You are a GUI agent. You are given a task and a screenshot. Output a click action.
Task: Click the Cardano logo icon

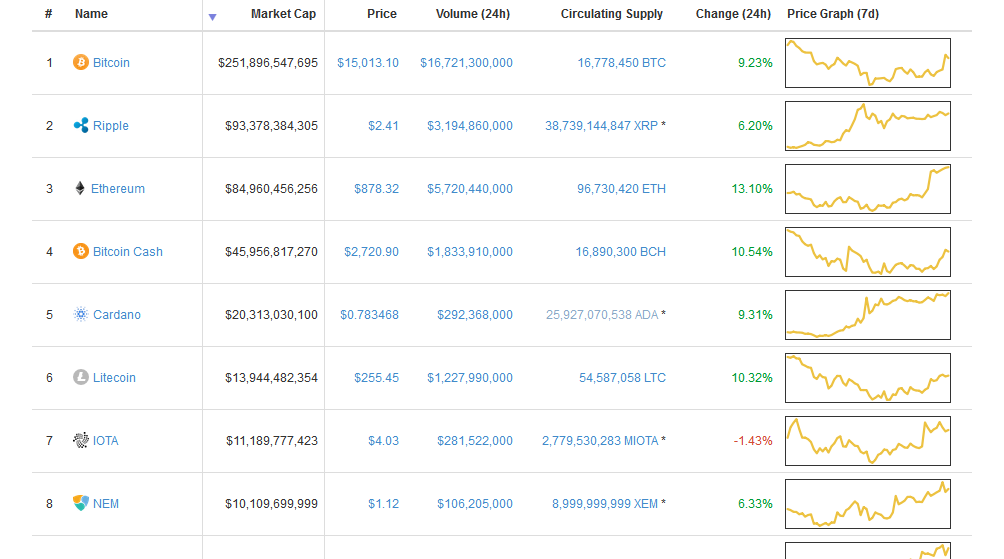[x=81, y=314]
